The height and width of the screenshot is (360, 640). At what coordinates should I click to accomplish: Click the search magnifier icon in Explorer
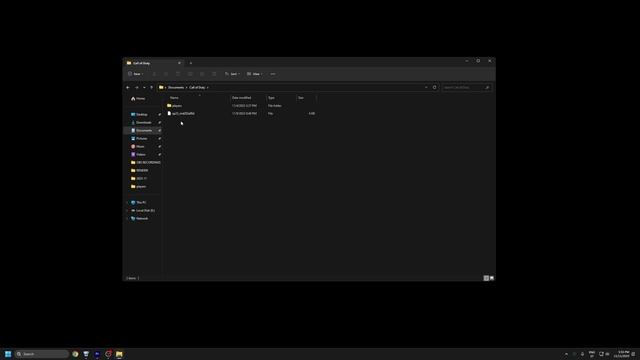point(487,87)
